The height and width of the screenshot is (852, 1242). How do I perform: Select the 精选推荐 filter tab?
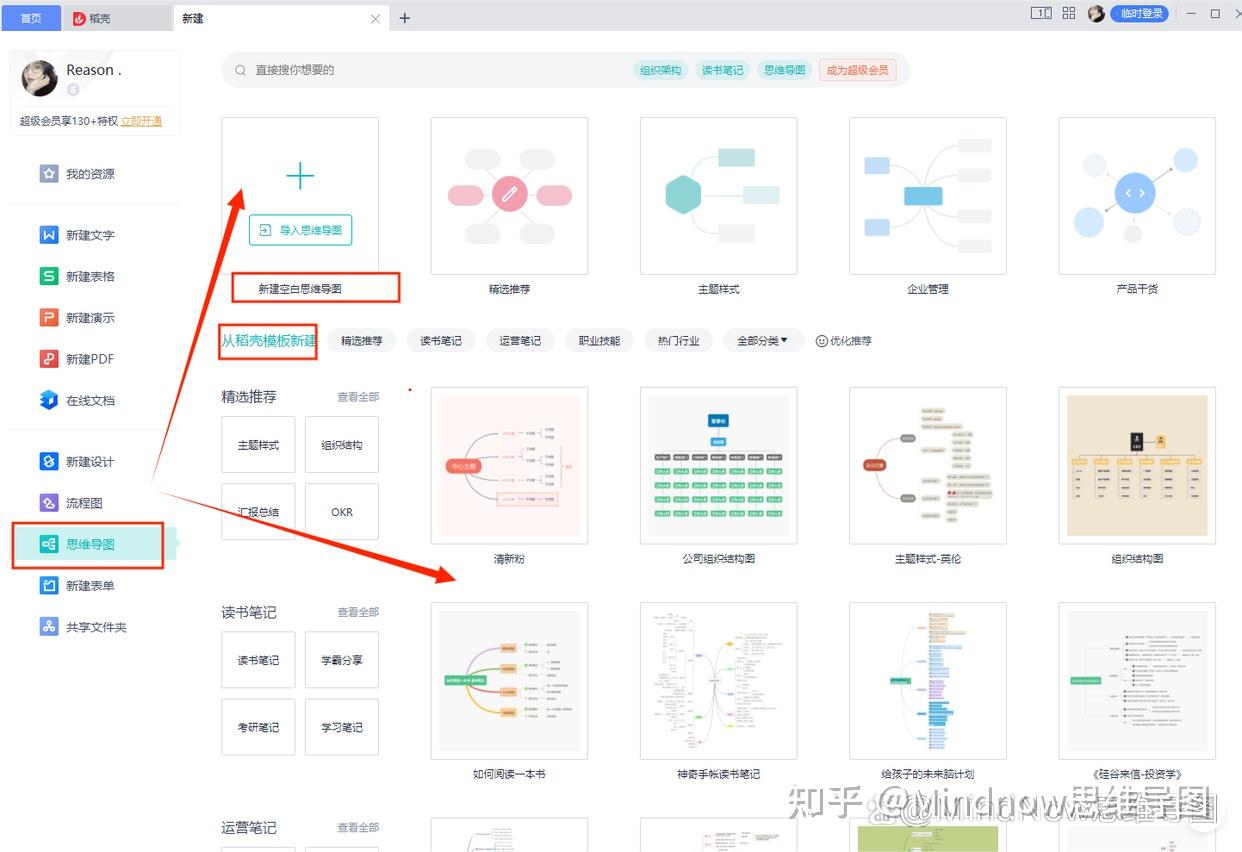click(x=361, y=341)
